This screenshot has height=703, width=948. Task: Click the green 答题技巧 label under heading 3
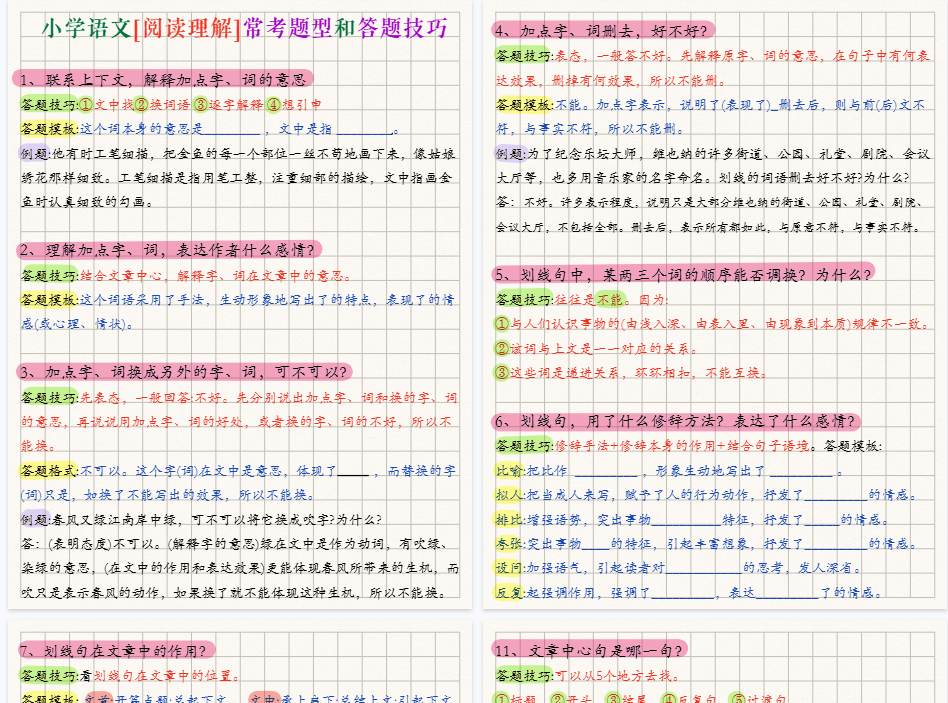point(49,397)
